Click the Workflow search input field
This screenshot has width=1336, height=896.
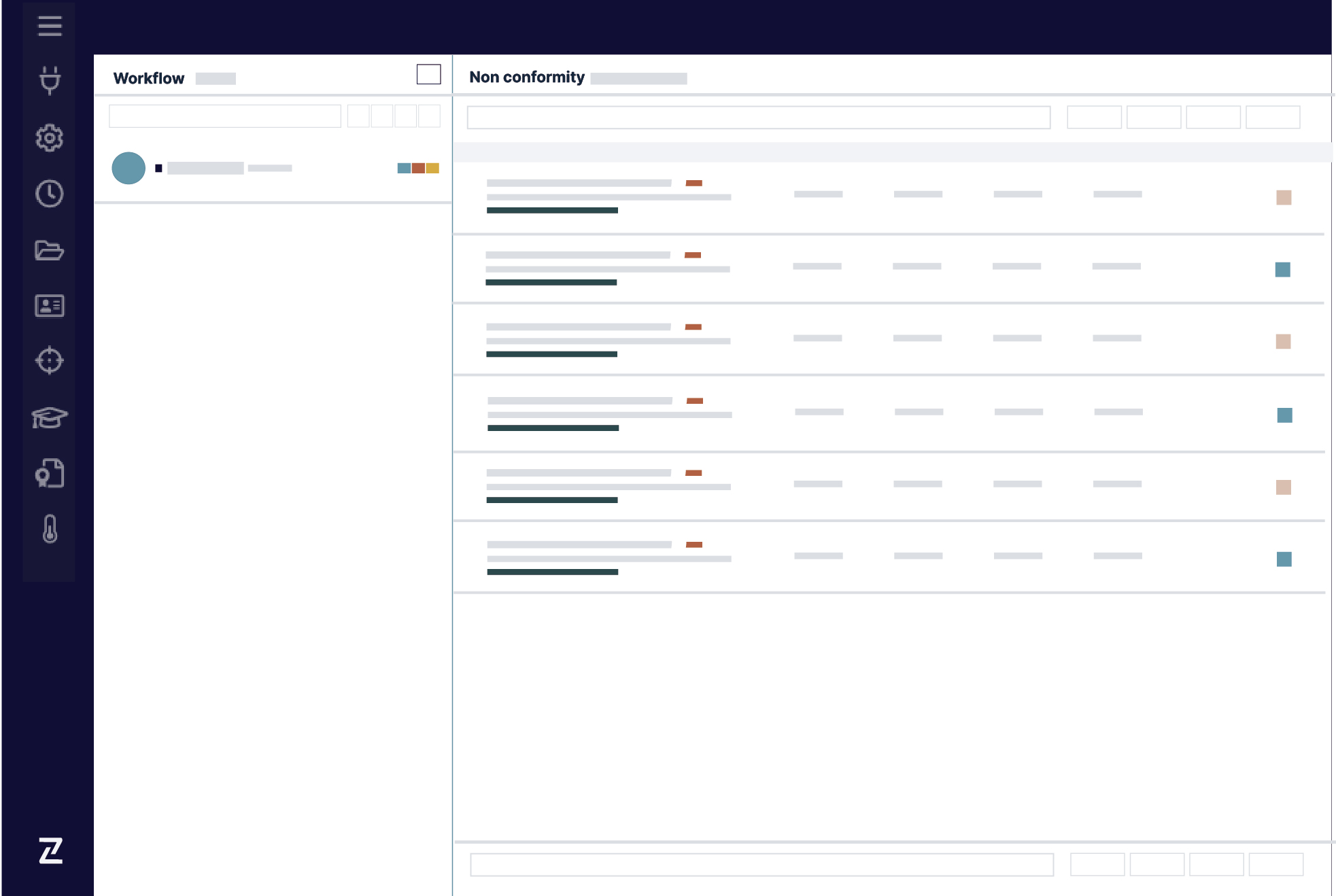pos(225,116)
